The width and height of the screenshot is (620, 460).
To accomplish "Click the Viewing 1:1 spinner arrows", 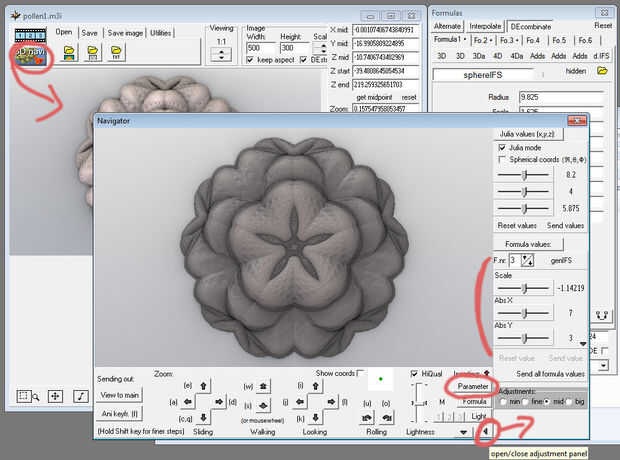I will (221, 55).
